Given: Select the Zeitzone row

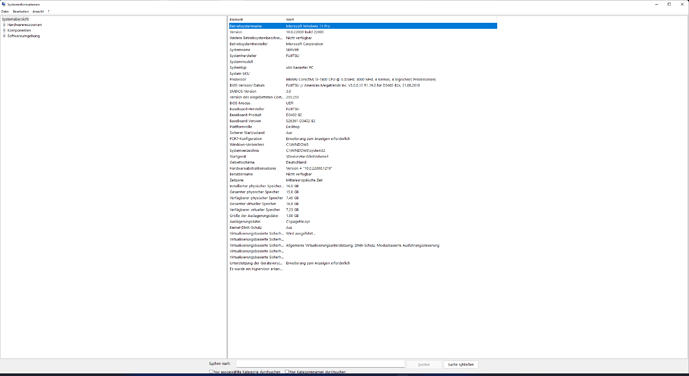Looking at the screenshot, I should [363, 180].
